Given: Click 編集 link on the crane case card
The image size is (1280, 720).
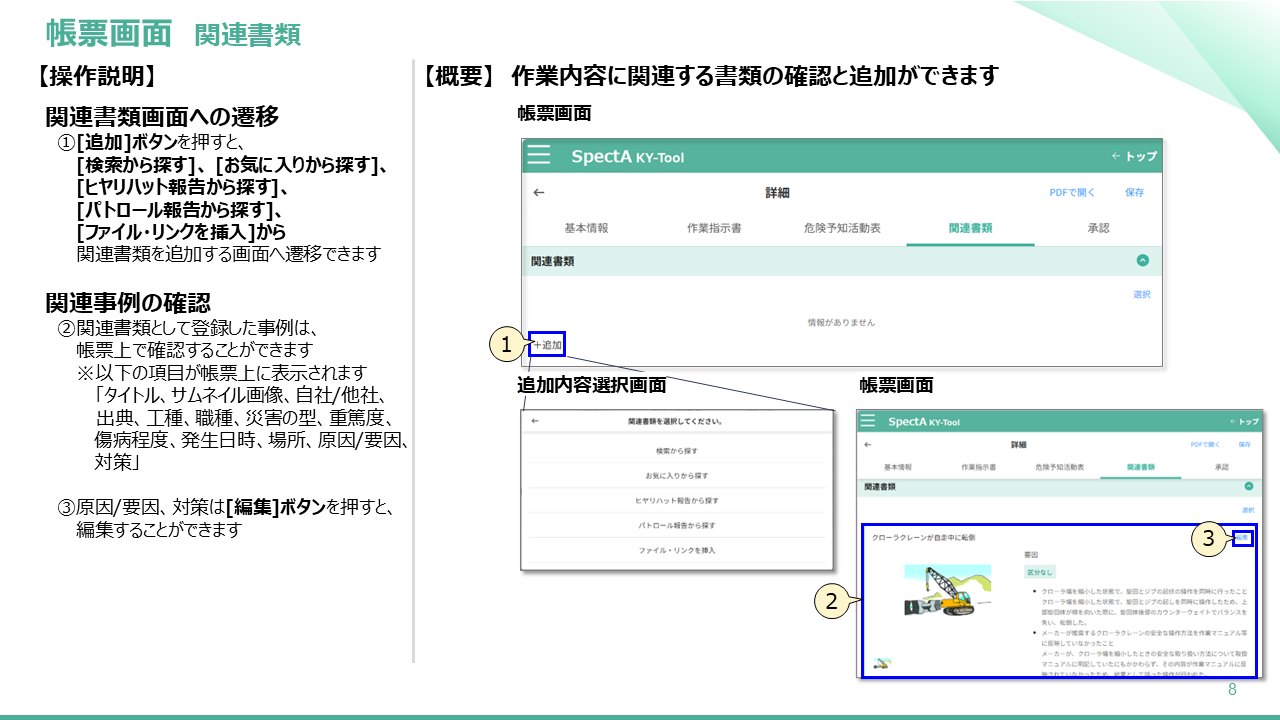Looking at the screenshot, I should pos(1242,537).
